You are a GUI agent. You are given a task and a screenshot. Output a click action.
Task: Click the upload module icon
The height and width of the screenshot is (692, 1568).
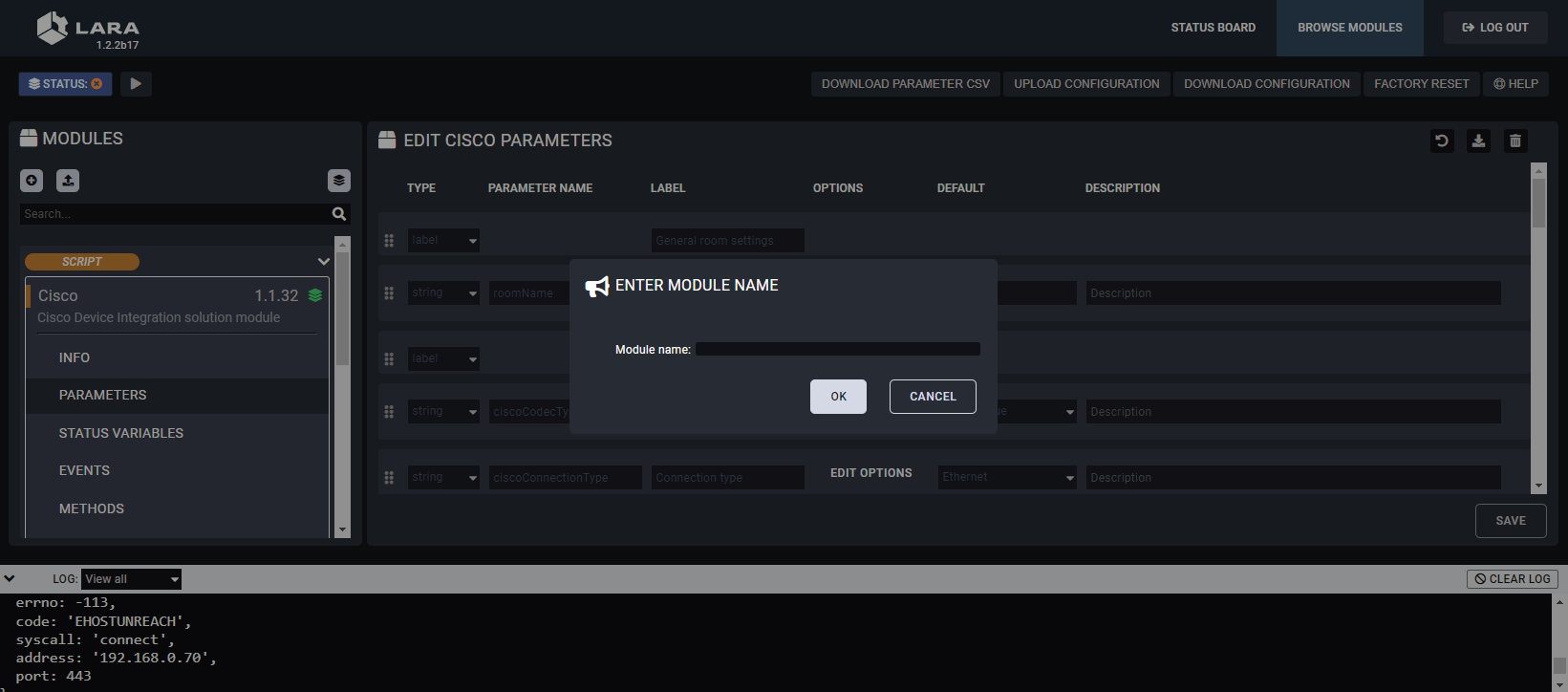pos(68,181)
